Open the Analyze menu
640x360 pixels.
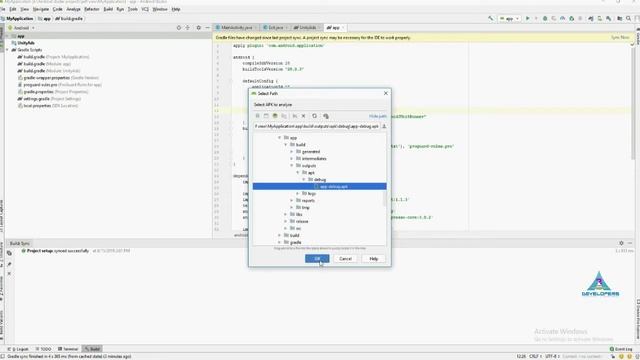pyautogui.click(x=73, y=9)
